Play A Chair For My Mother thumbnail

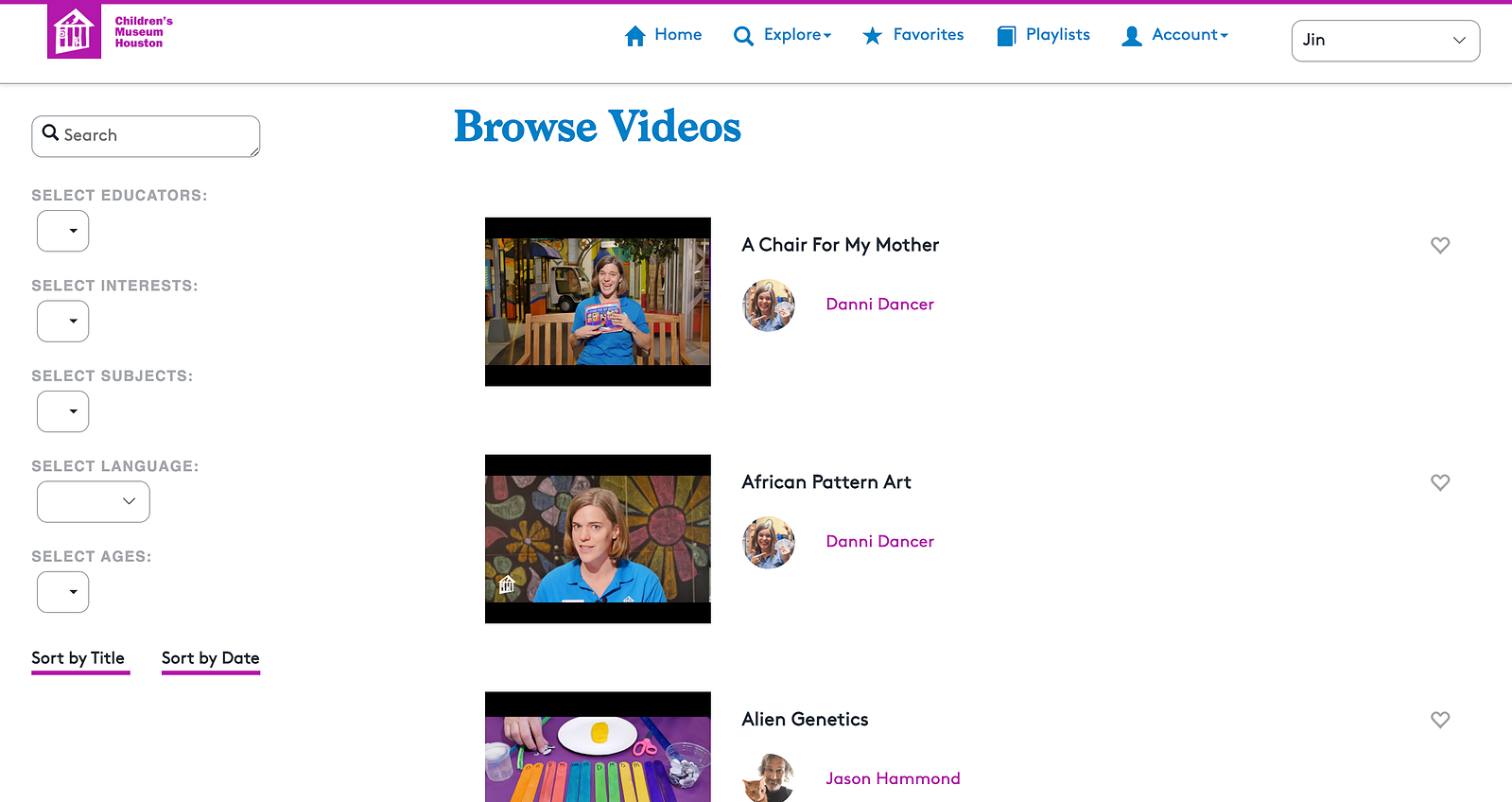tap(598, 302)
